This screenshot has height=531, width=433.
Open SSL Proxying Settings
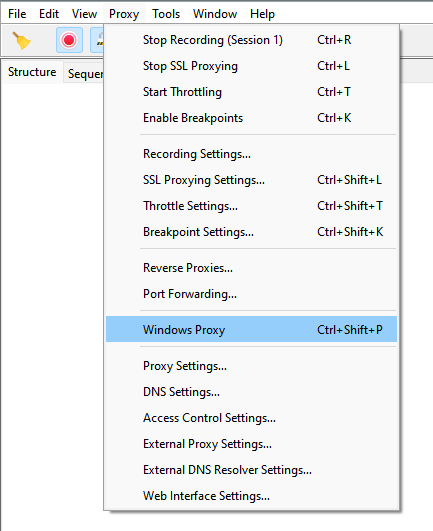coord(251,180)
